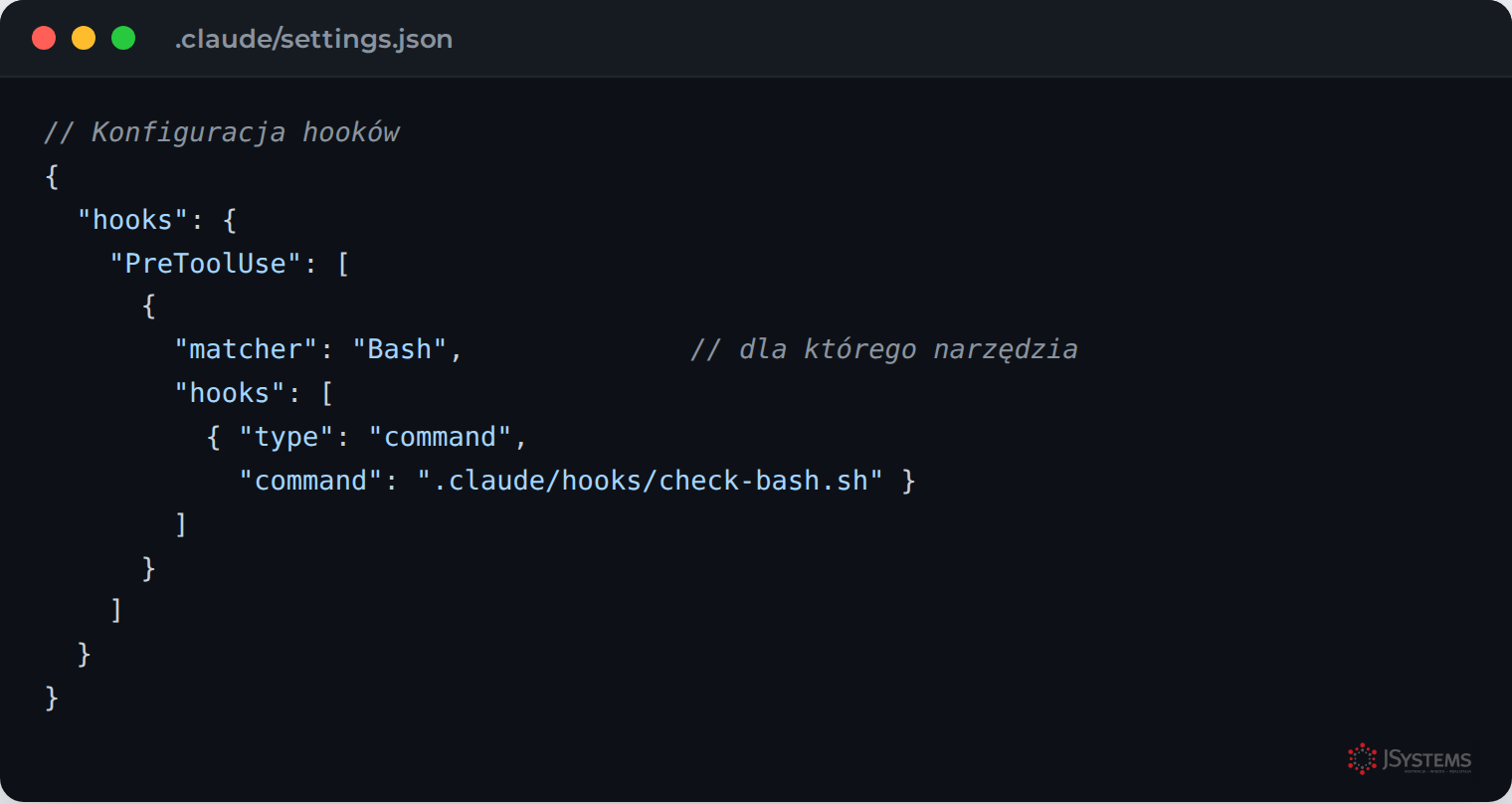Click the red close window button
Image resolution: width=1512 pixels, height=804 pixels.
44,38
